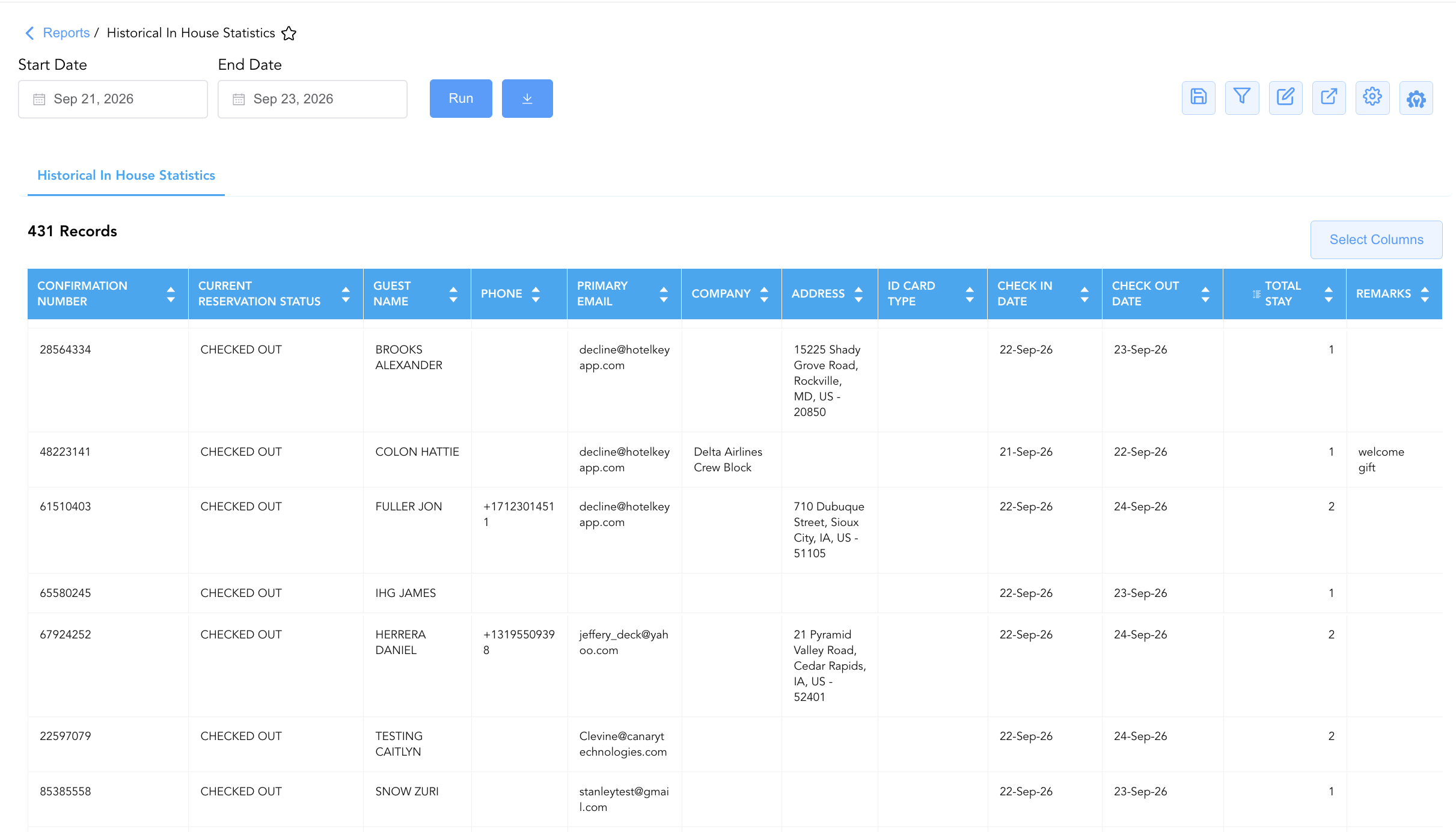Sort by Company column
Viewport: 1456px width, 832px height.
764,294
